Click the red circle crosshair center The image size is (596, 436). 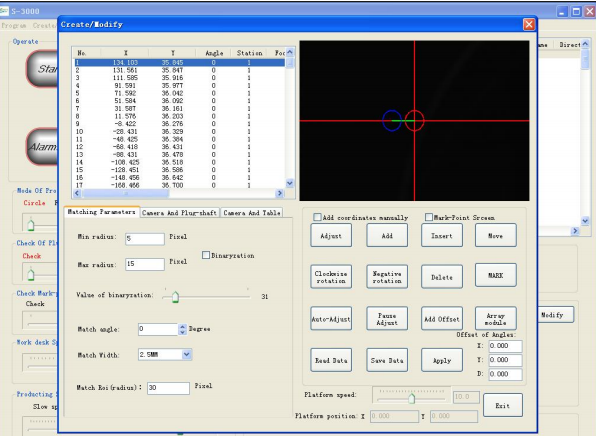pyautogui.click(x=414, y=120)
